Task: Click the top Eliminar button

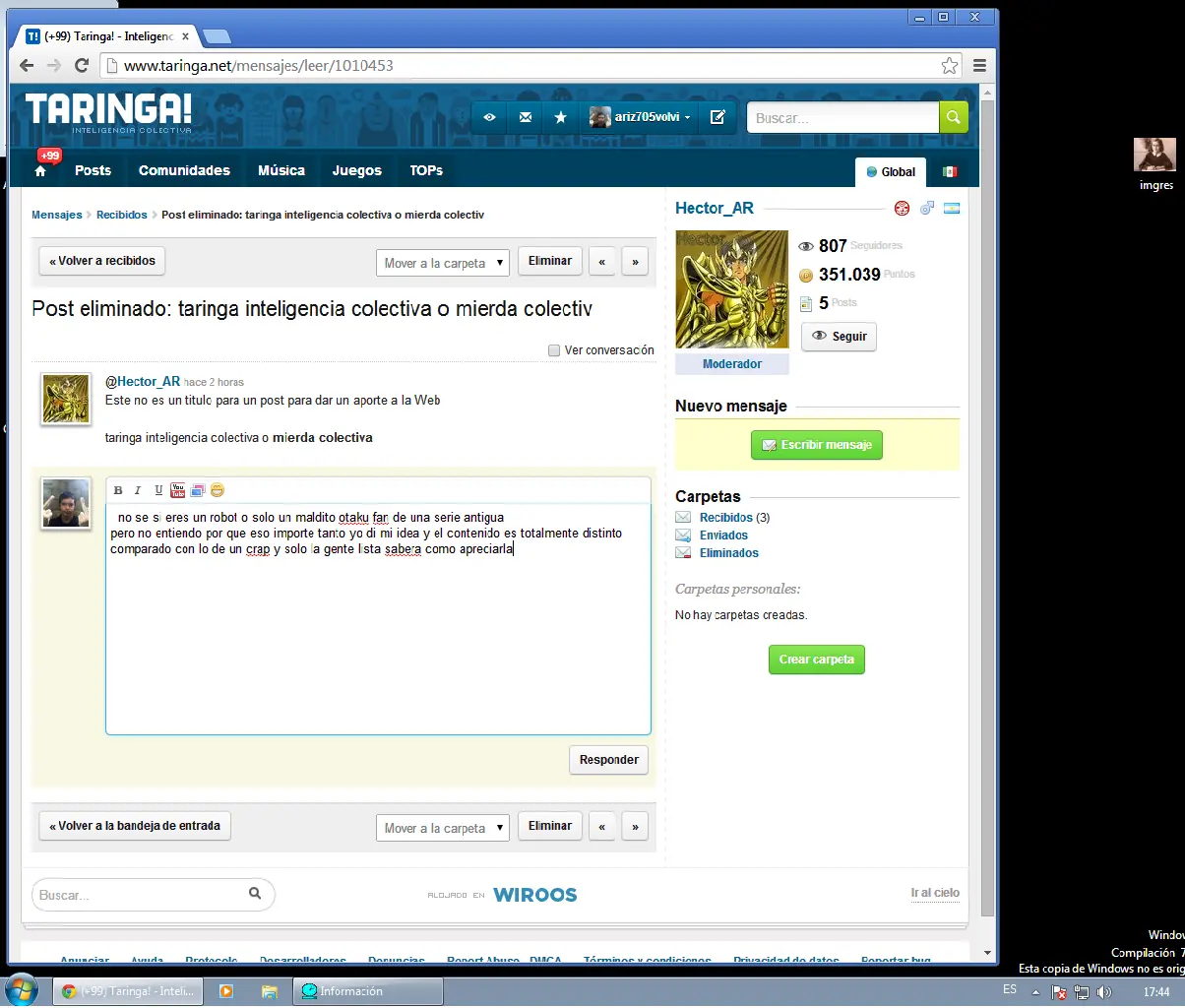Action: pos(549,261)
